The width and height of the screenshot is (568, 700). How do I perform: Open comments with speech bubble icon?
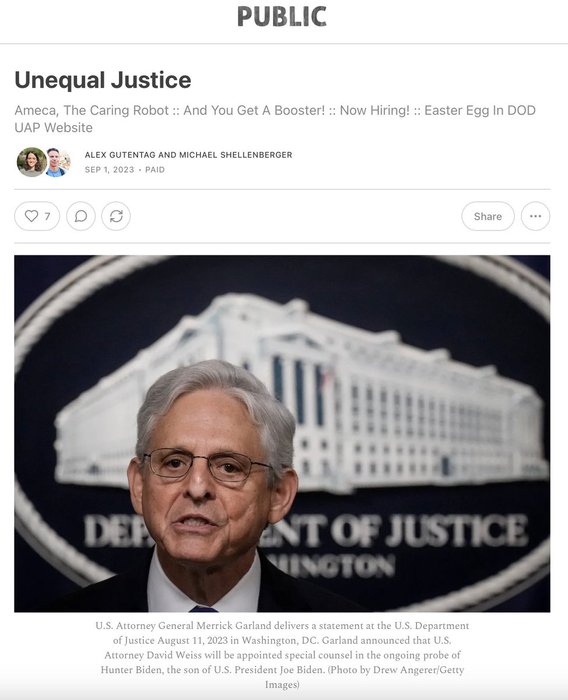pyautogui.click(x=81, y=216)
